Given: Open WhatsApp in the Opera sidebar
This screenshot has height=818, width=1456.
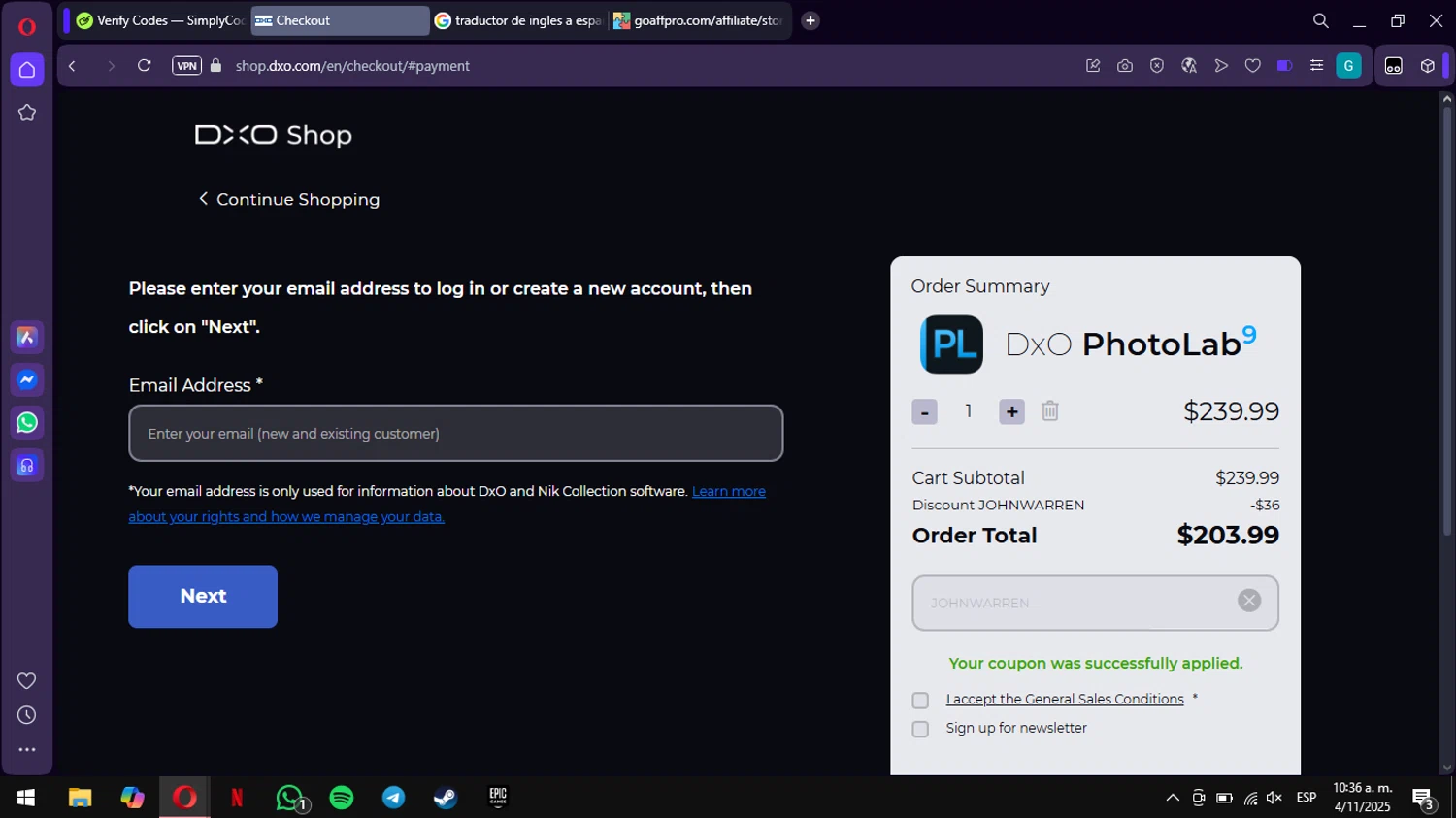Looking at the screenshot, I should point(27,422).
